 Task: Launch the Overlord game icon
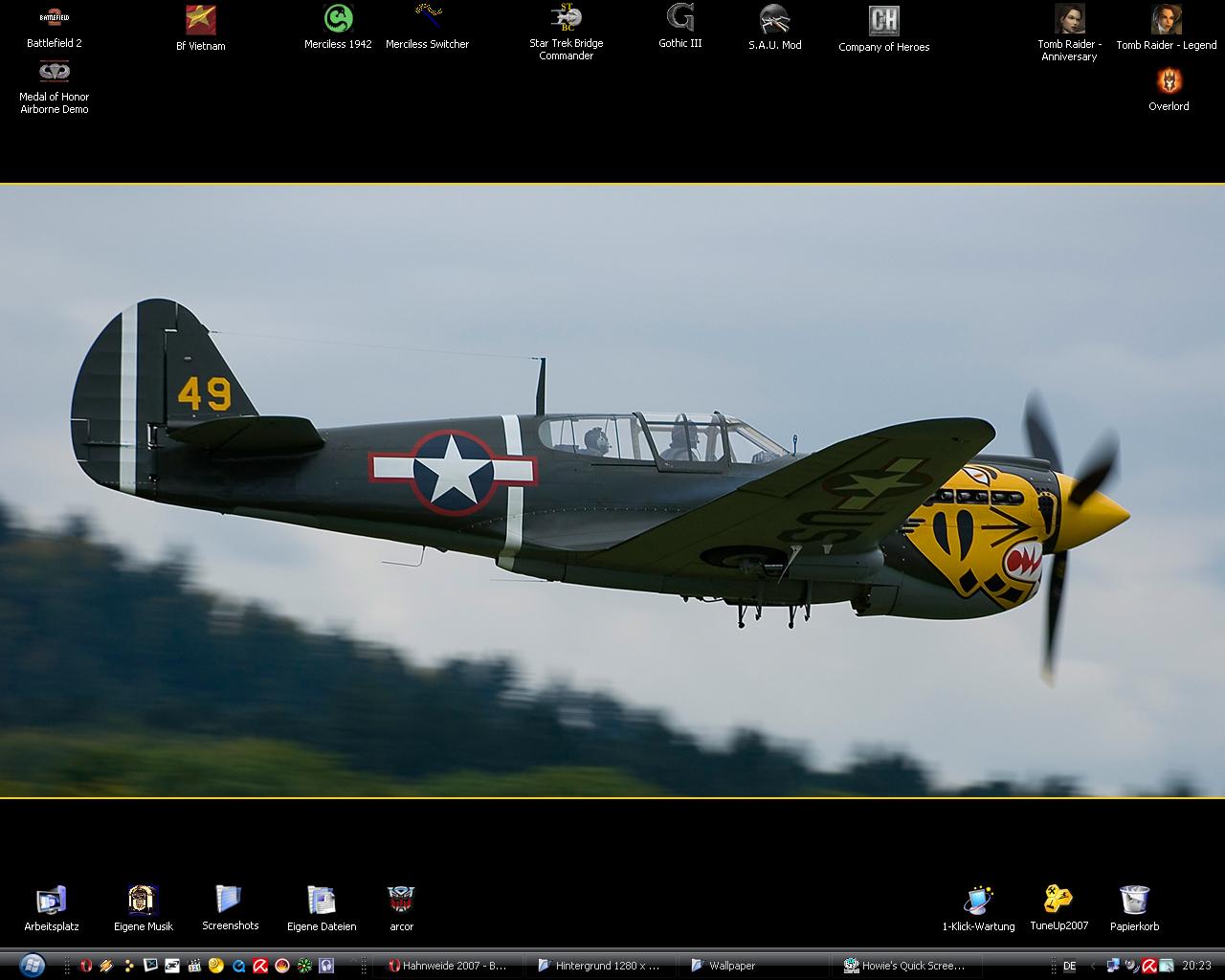click(x=1169, y=81)
